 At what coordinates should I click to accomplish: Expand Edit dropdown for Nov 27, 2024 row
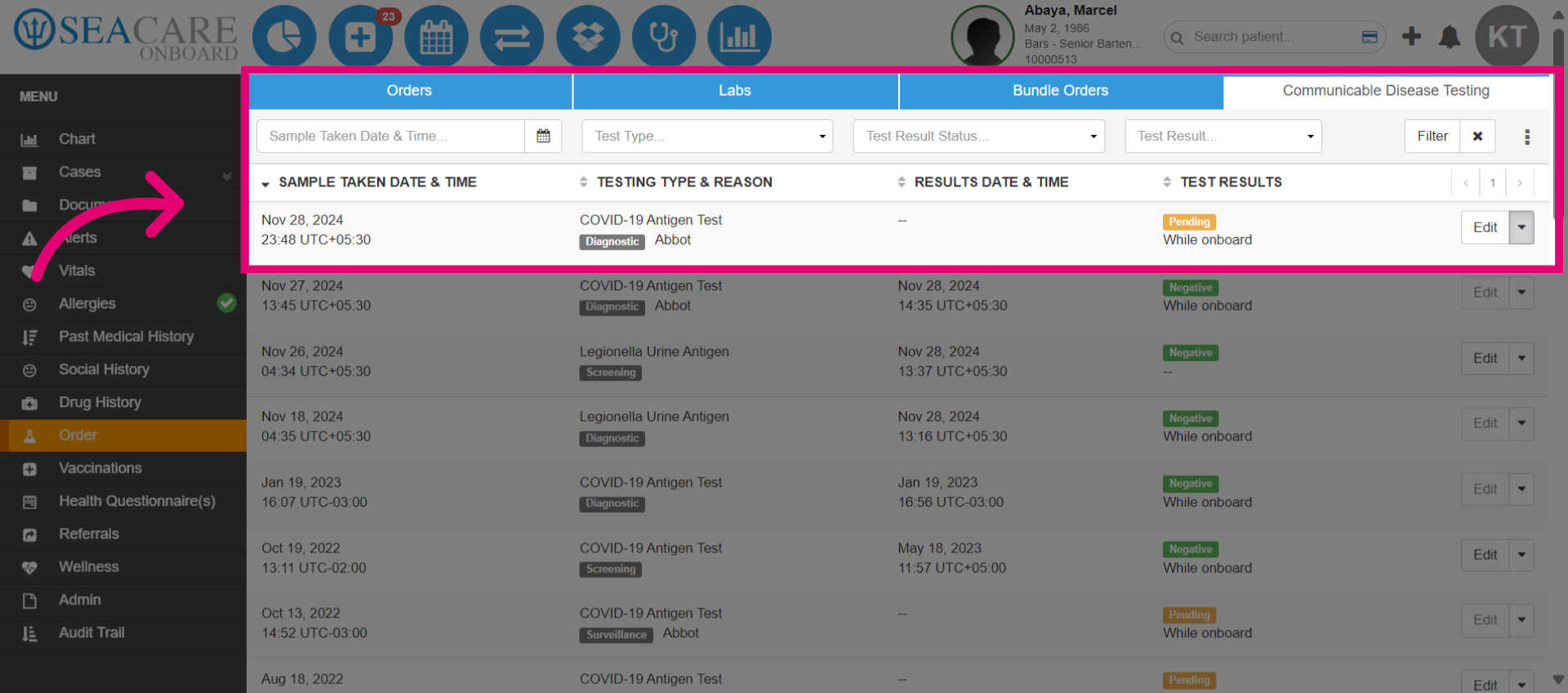click(1521, 293)
